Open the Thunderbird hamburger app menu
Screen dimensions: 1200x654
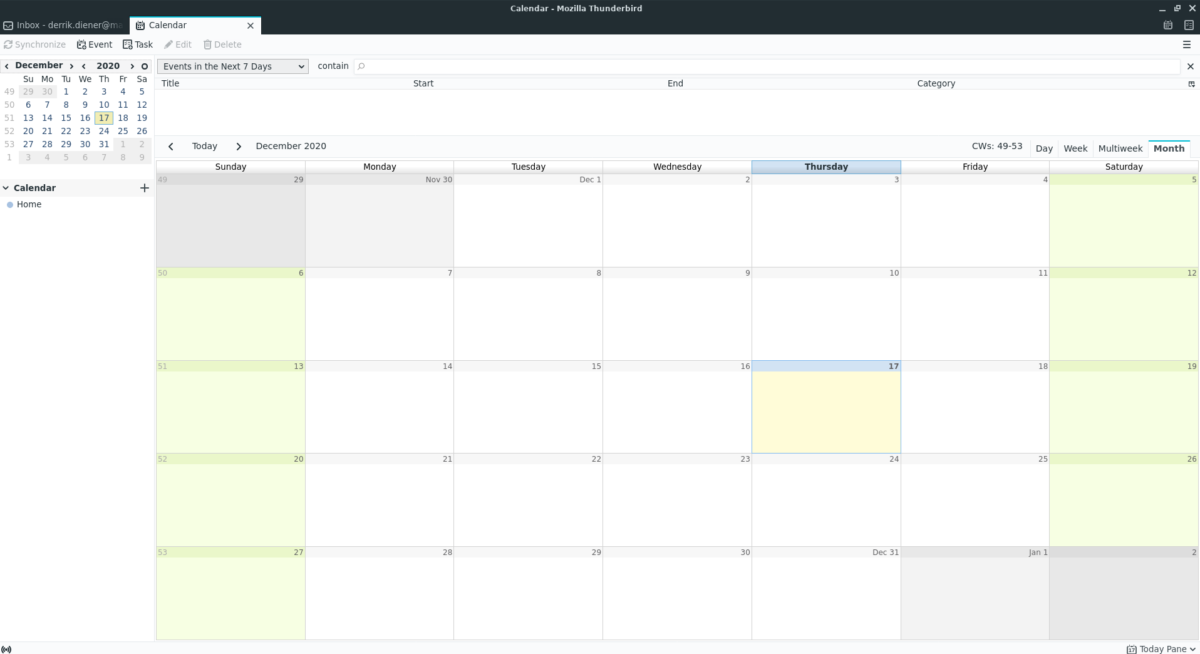click(x=1187, y=44)
